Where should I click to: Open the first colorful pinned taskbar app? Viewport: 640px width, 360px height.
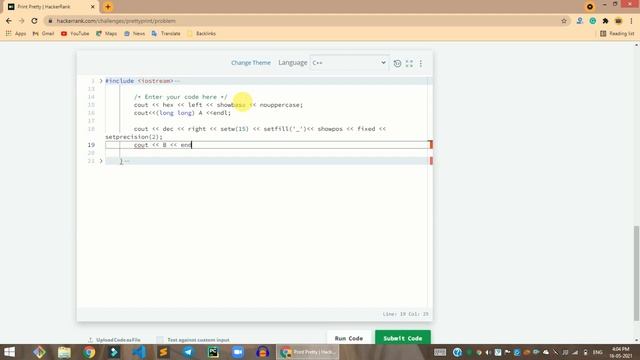coord(40,352)
